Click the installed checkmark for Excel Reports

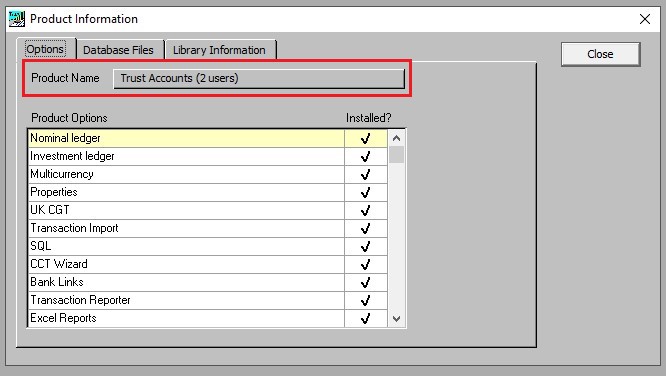pos(365,319)
